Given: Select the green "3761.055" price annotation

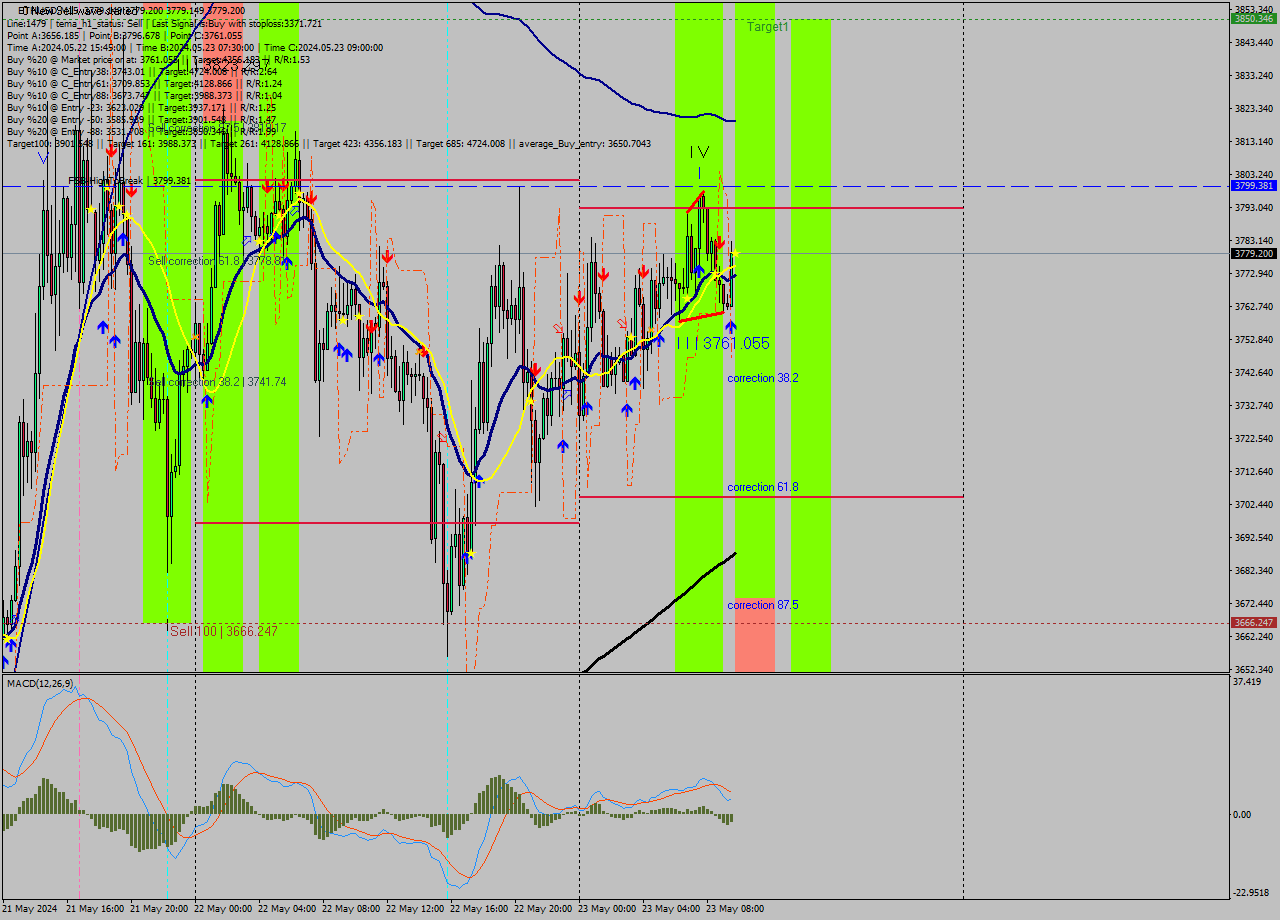Looking at the screenshot, I should coord(736,342).
